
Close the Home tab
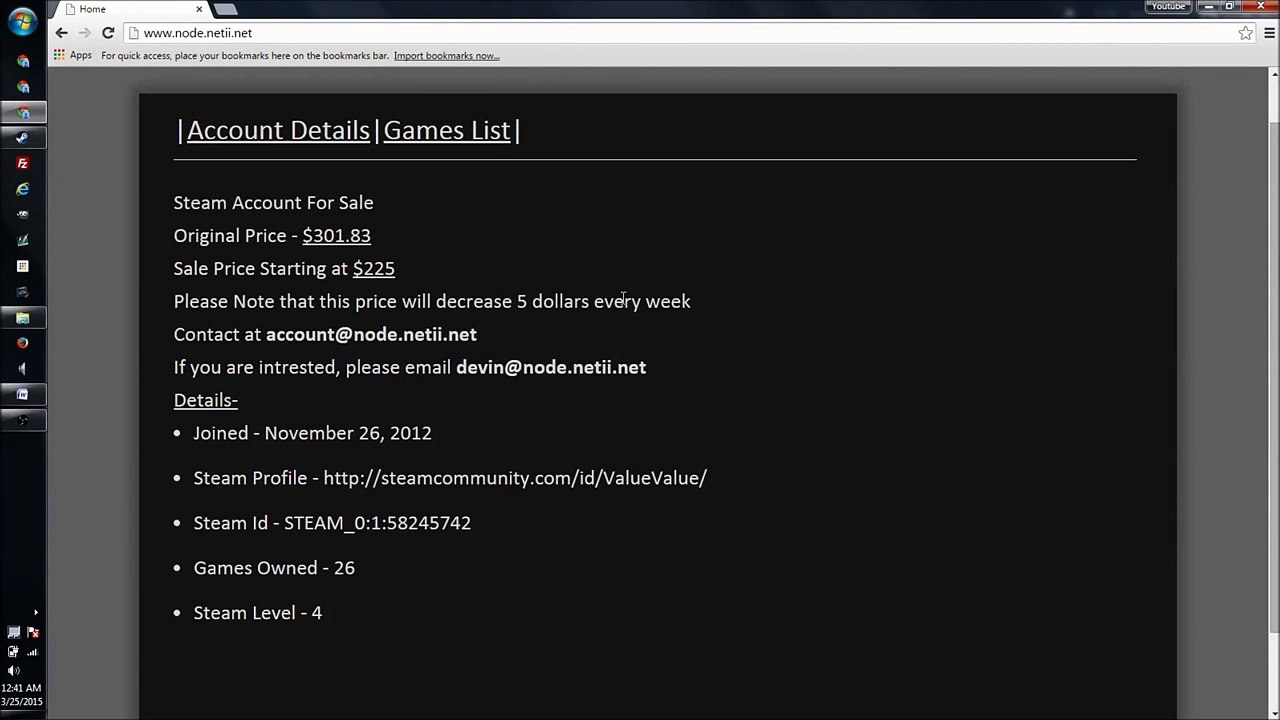point(199,9)
